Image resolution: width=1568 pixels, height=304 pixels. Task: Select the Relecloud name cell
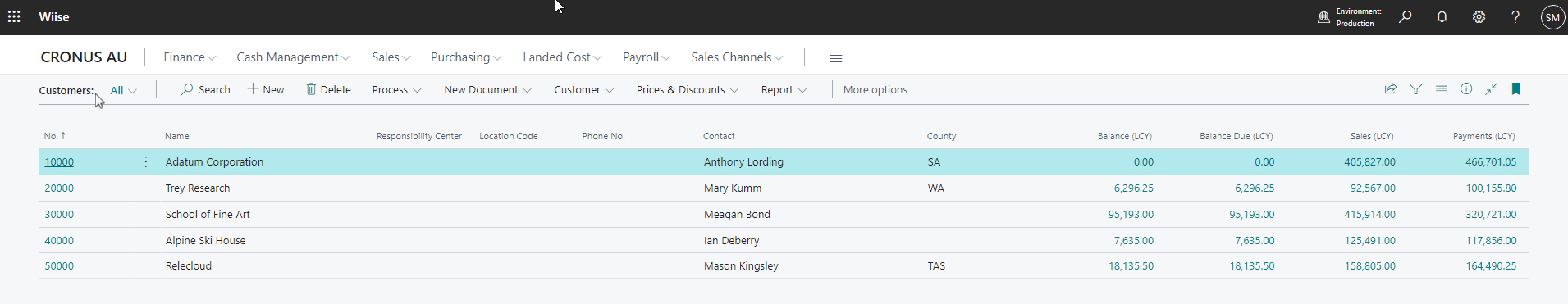point(189,266)
